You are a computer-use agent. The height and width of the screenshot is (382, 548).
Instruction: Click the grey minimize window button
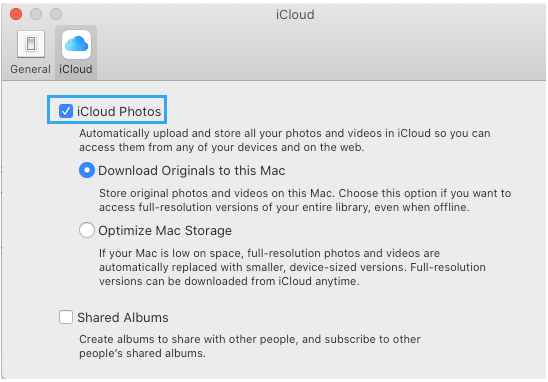(36, 14)
